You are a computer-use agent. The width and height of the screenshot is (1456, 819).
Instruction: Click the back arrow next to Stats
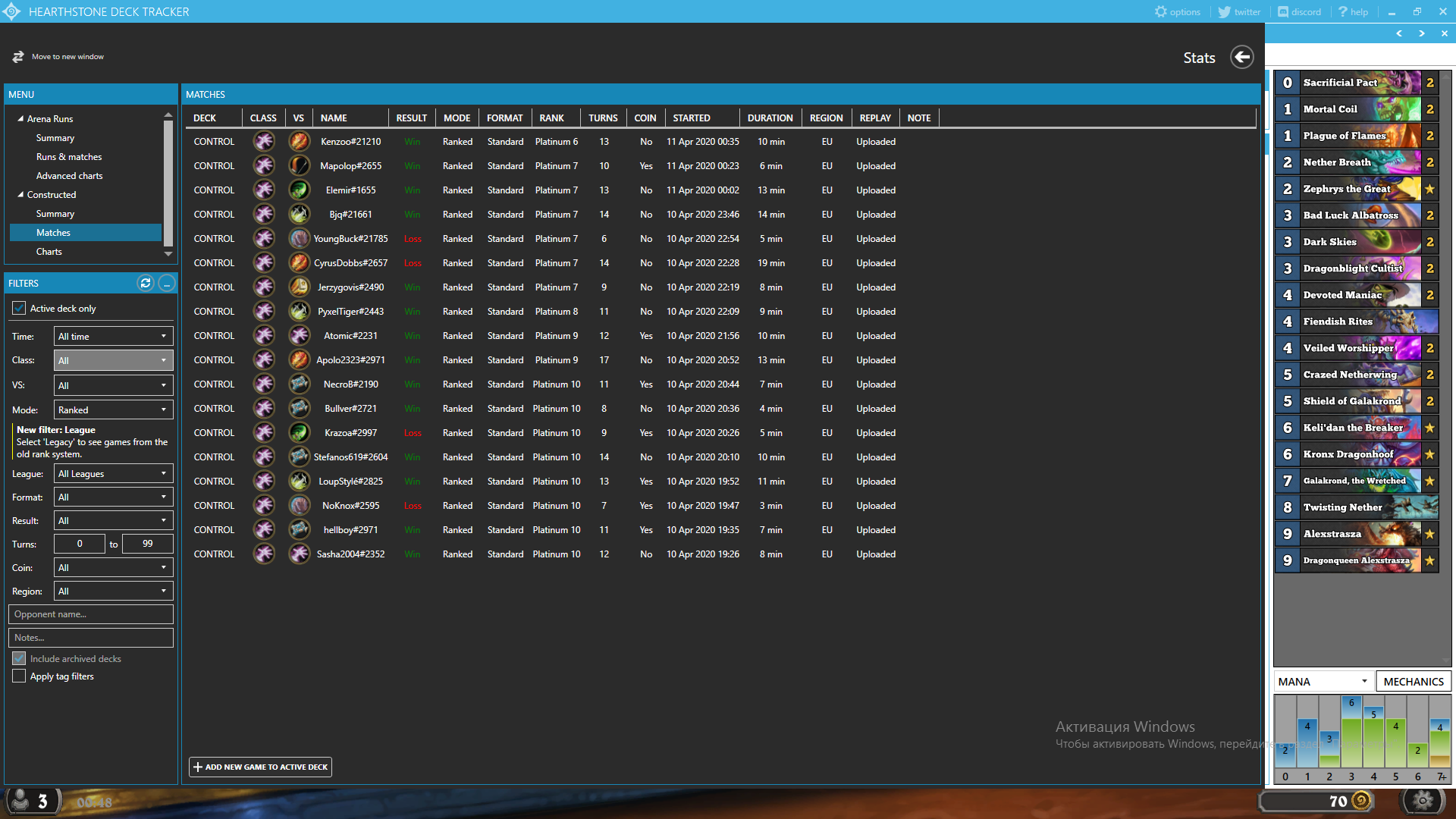pyautogui.click(x=1241, y=57)
